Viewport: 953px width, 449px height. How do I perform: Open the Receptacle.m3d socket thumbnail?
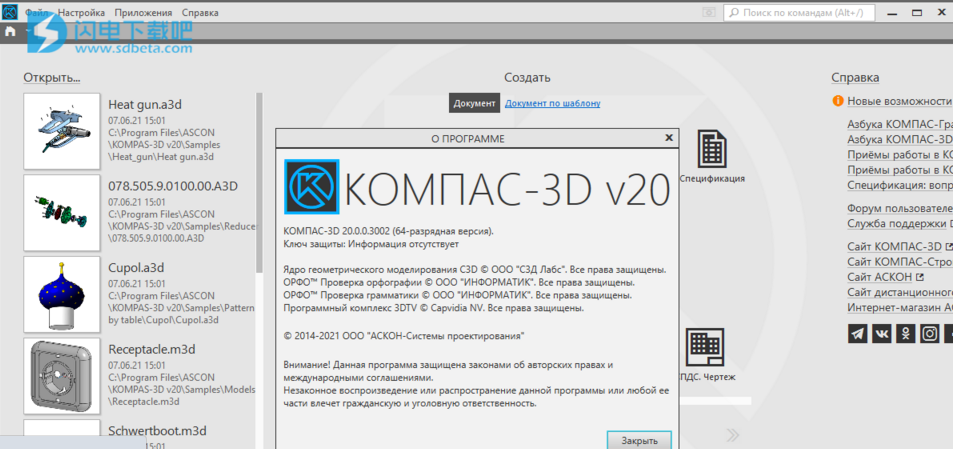(61, 376)
